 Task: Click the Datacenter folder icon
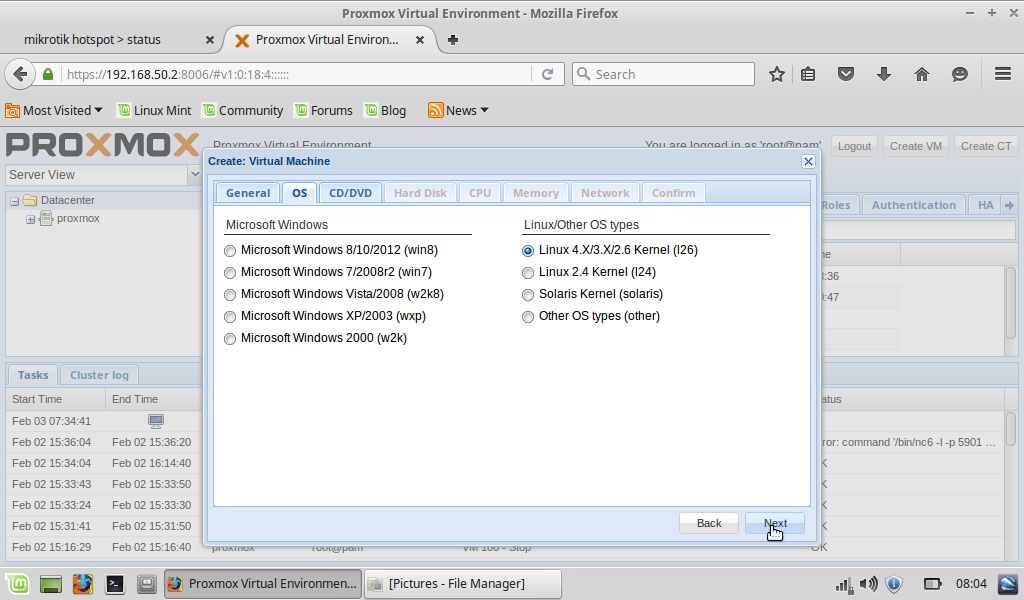[x=29, y=200]
